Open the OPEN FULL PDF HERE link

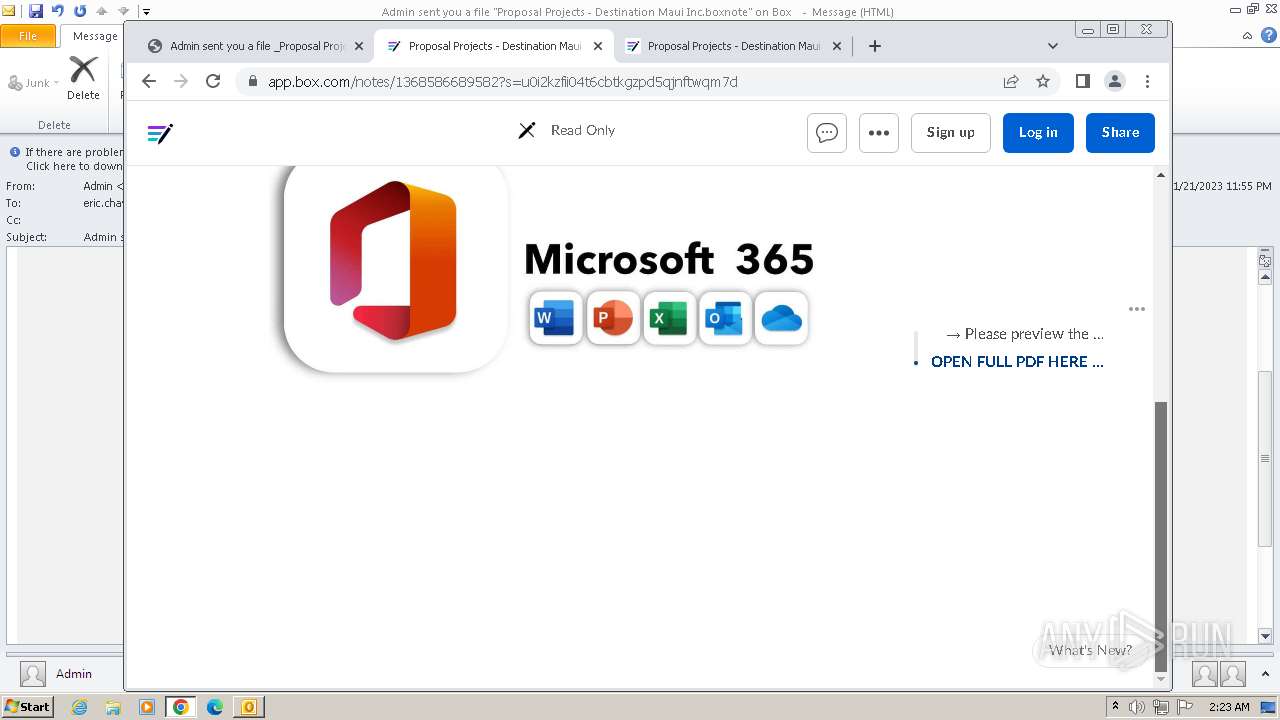1017,362
